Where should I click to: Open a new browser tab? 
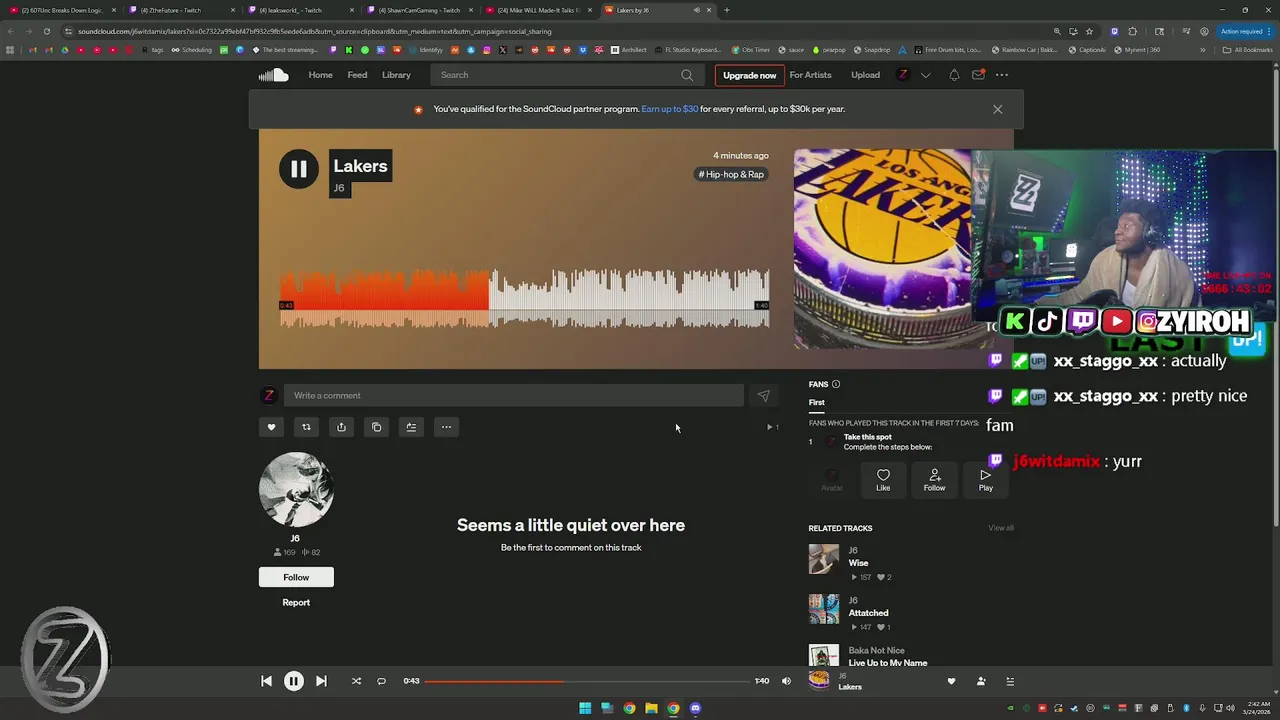coord(726,10)
